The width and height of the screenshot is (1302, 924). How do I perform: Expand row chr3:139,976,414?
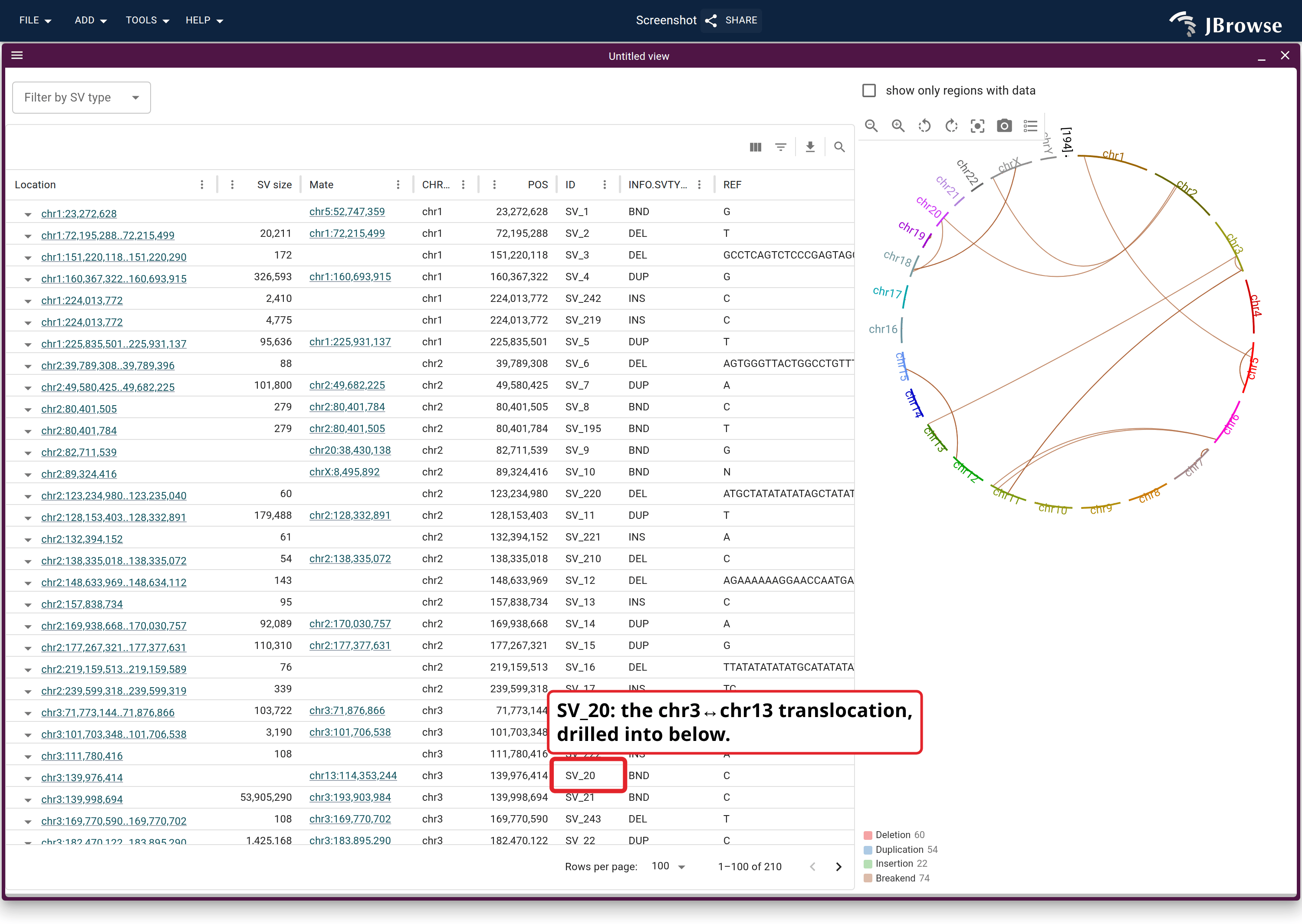click(28, 778)
